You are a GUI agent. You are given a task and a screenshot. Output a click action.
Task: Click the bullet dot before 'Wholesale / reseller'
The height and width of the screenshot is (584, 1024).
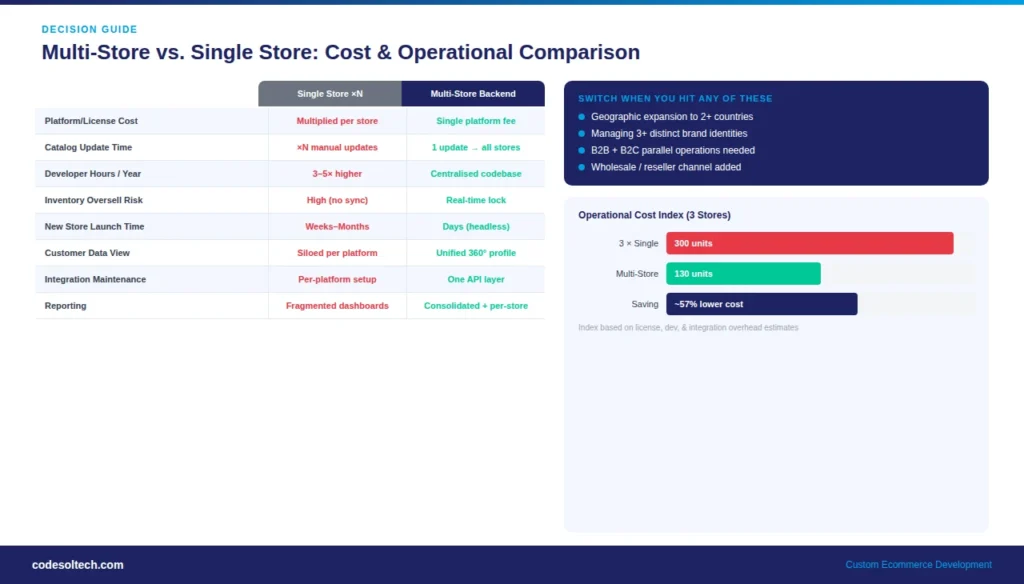click(x=581, y=167)
